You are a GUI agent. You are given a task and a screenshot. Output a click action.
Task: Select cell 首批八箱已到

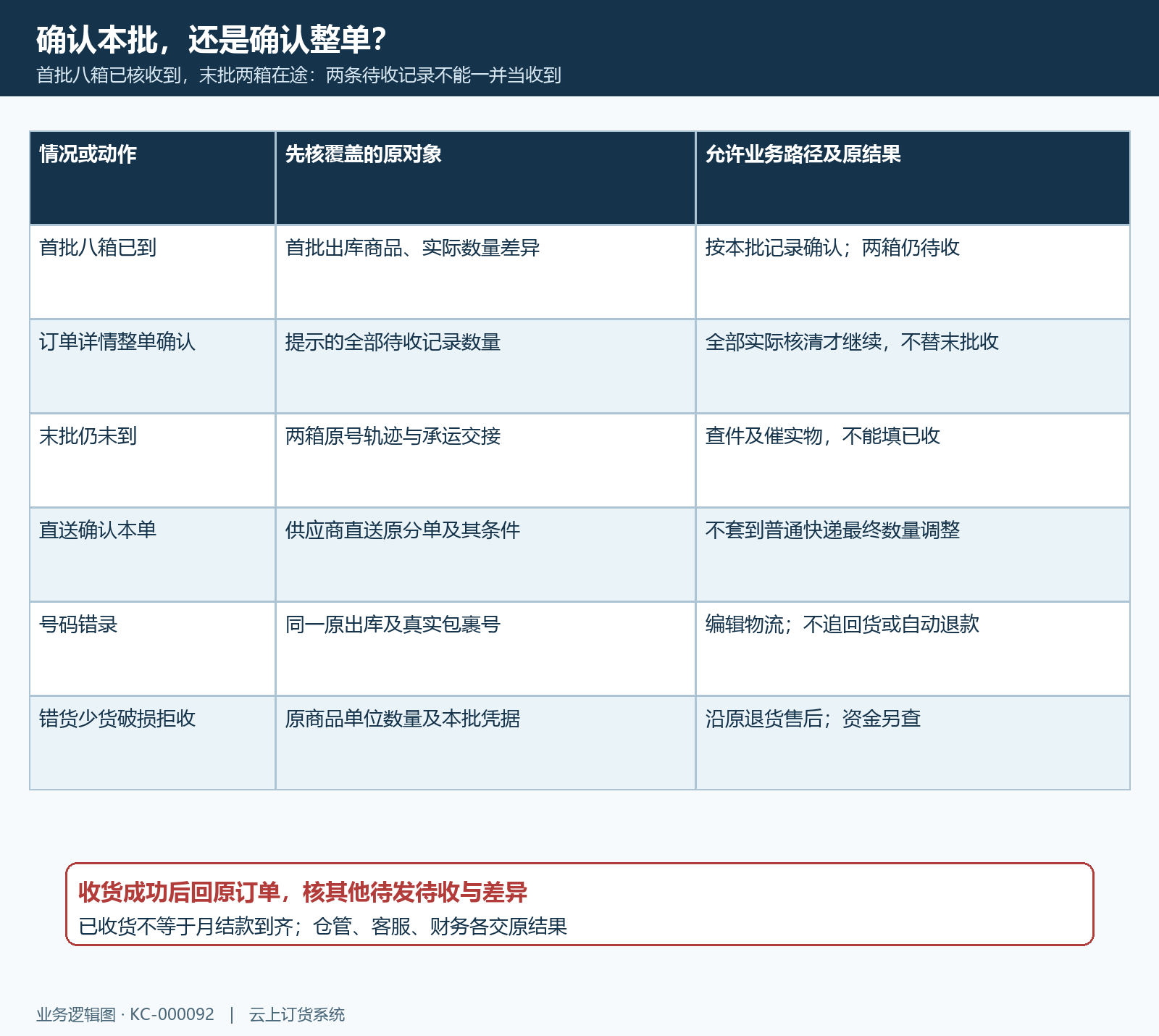pyautogui.click(x=152, y=272)
